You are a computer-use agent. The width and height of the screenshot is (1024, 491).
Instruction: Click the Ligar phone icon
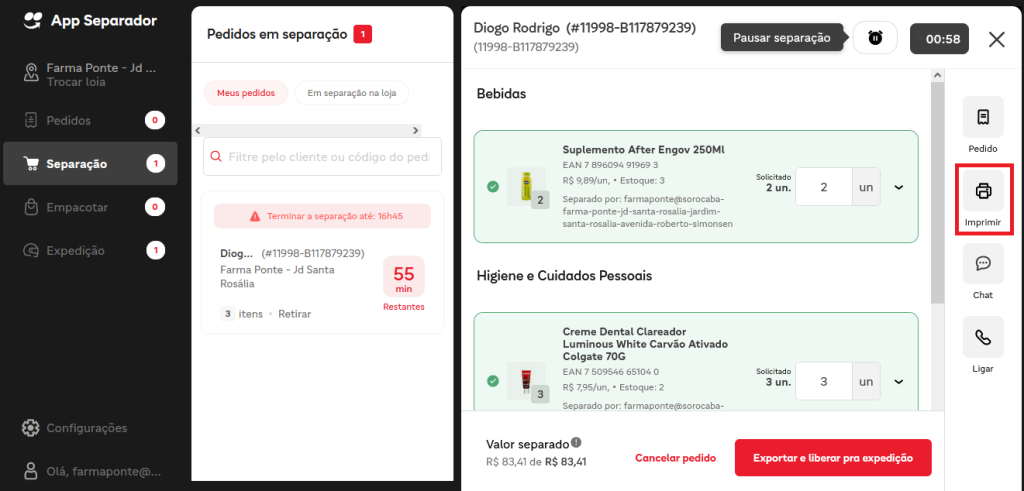(983, 337)
